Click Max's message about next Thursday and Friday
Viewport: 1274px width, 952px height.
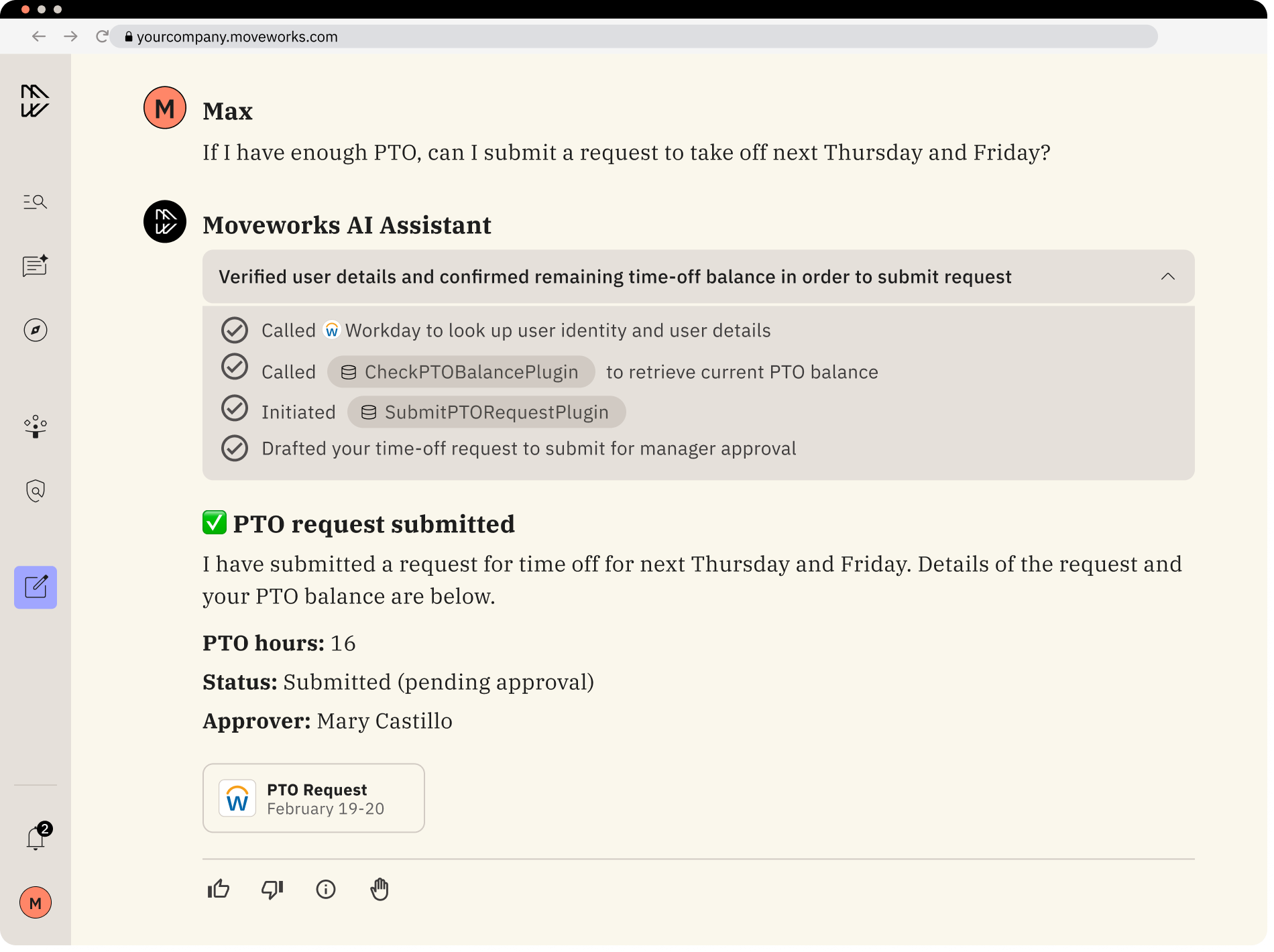(x=626, y=153)
